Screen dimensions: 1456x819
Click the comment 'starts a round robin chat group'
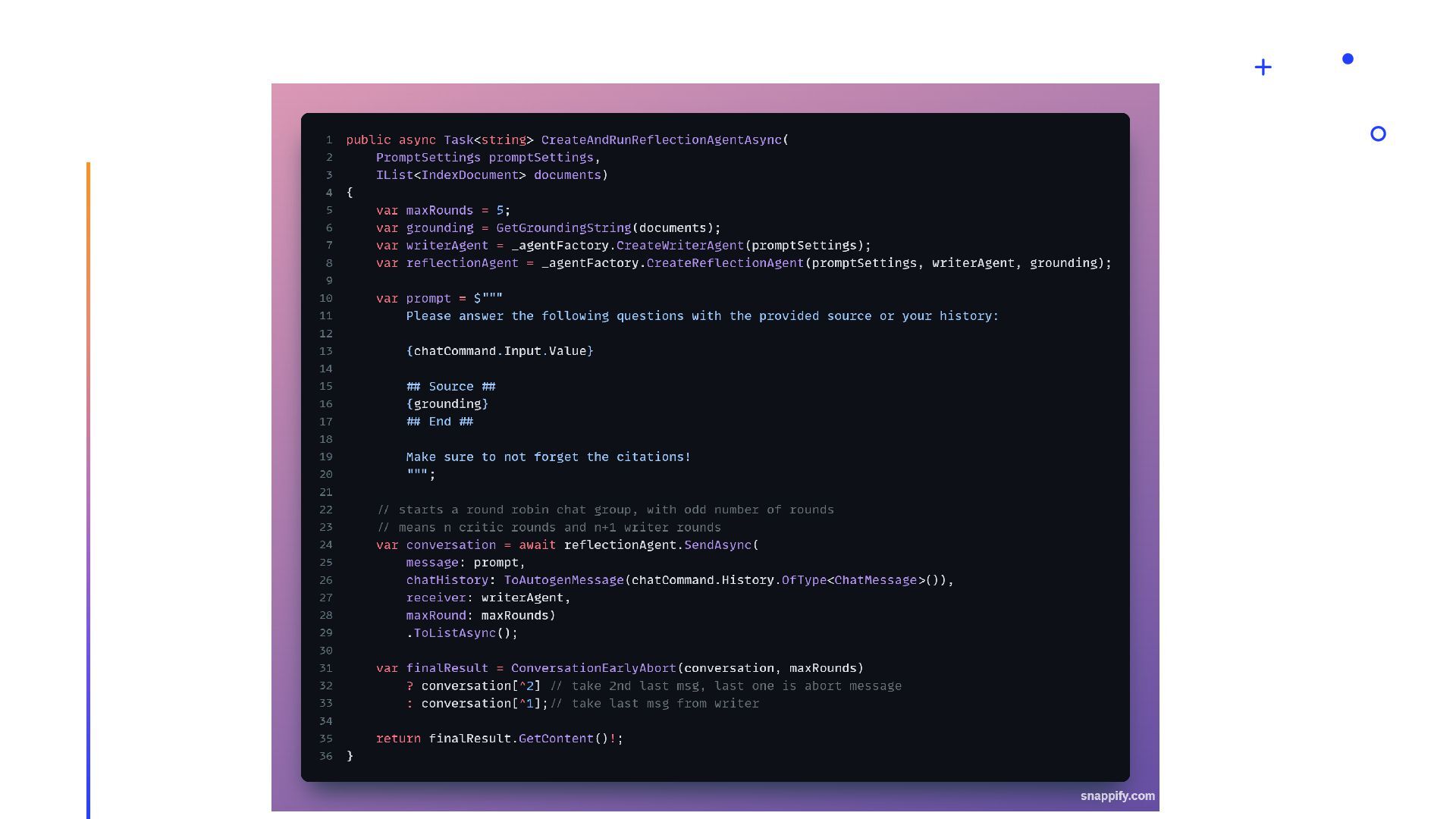point(605,510)
